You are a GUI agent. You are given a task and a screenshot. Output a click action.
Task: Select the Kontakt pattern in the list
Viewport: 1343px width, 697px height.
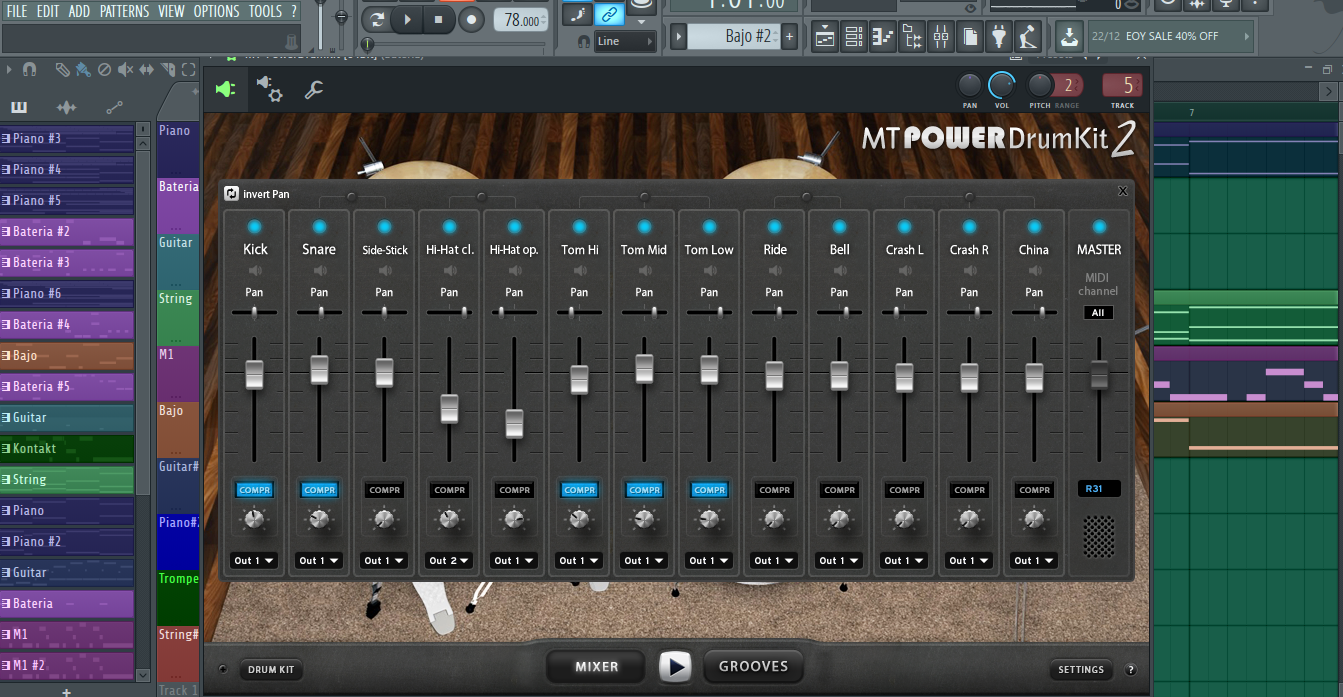click(67, 449)
